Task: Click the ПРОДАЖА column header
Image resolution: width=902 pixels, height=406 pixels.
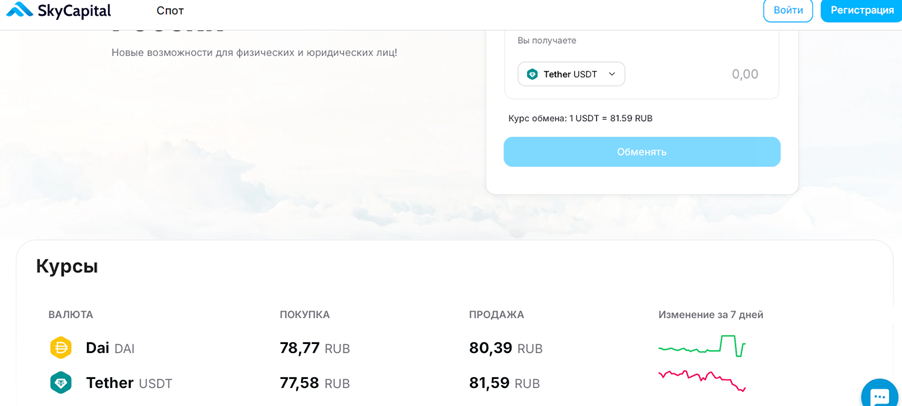Action: (x=496, y=315)
